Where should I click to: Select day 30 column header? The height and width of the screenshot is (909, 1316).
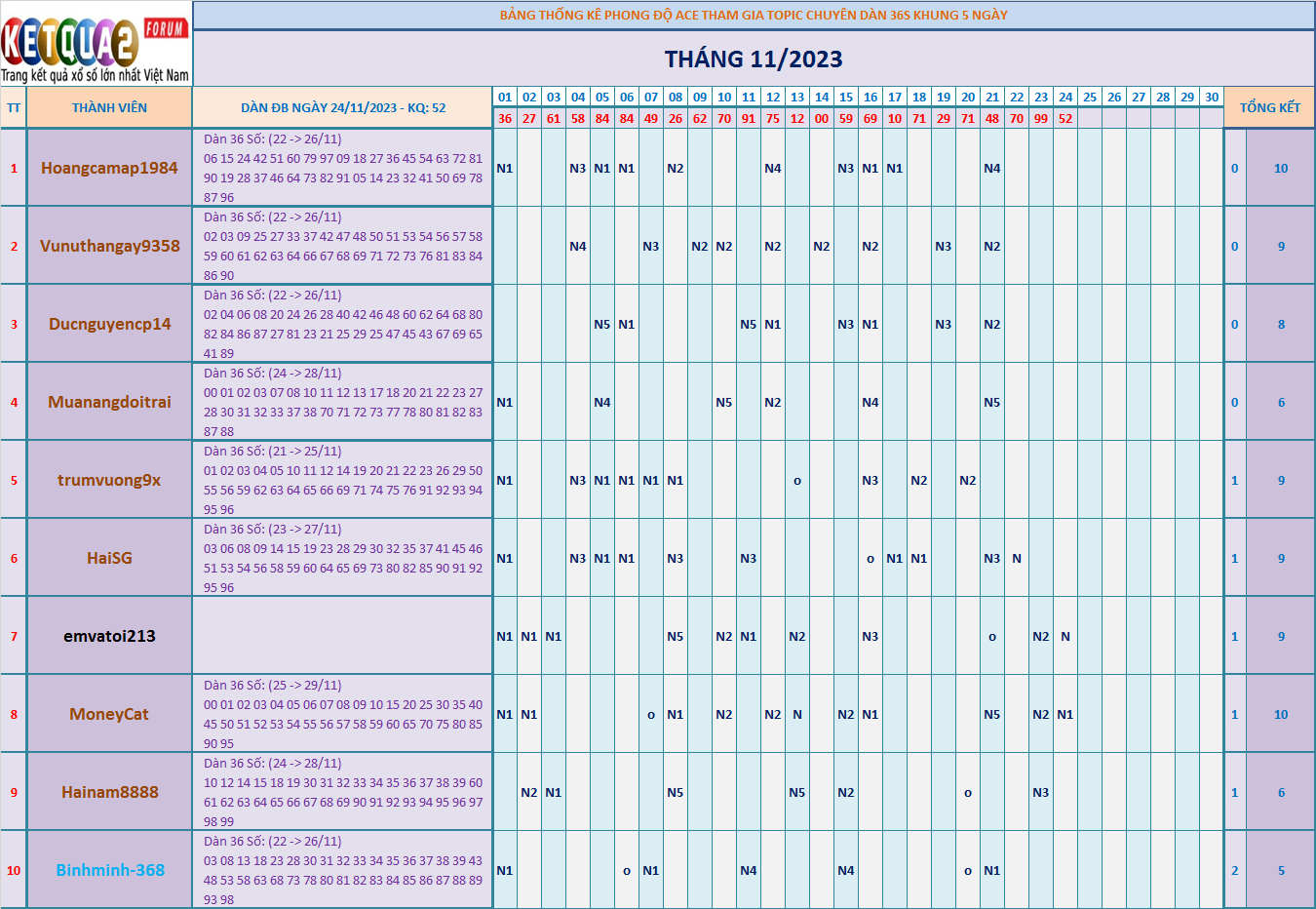1212,98
